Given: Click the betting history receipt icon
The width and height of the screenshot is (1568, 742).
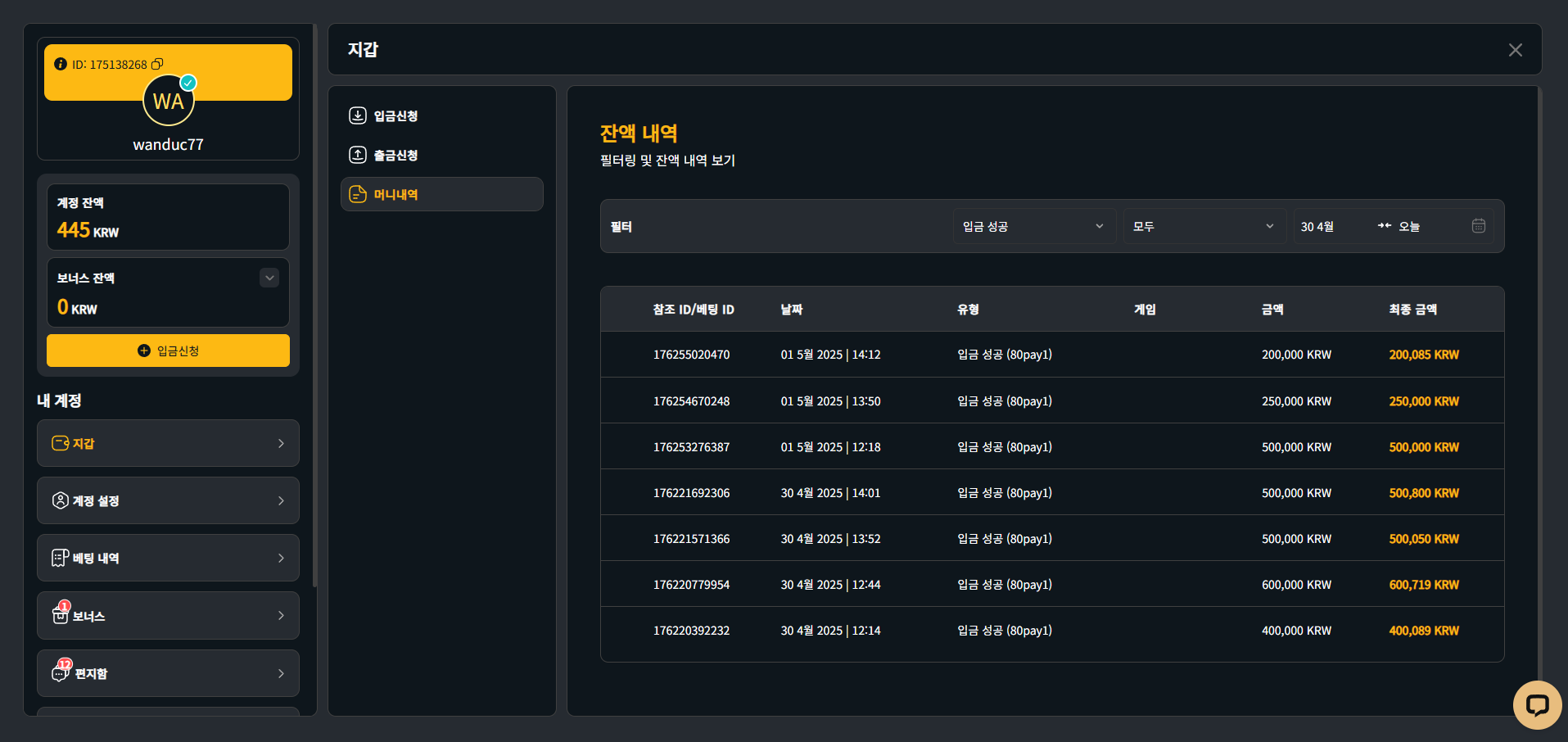Looking at the screenshot, I should coord(61,558).
